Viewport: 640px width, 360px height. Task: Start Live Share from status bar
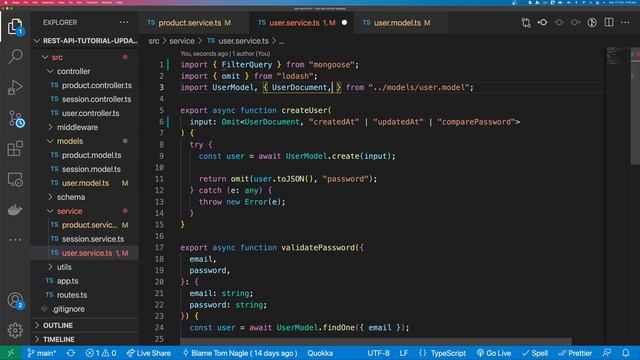(x=149, y=353)
